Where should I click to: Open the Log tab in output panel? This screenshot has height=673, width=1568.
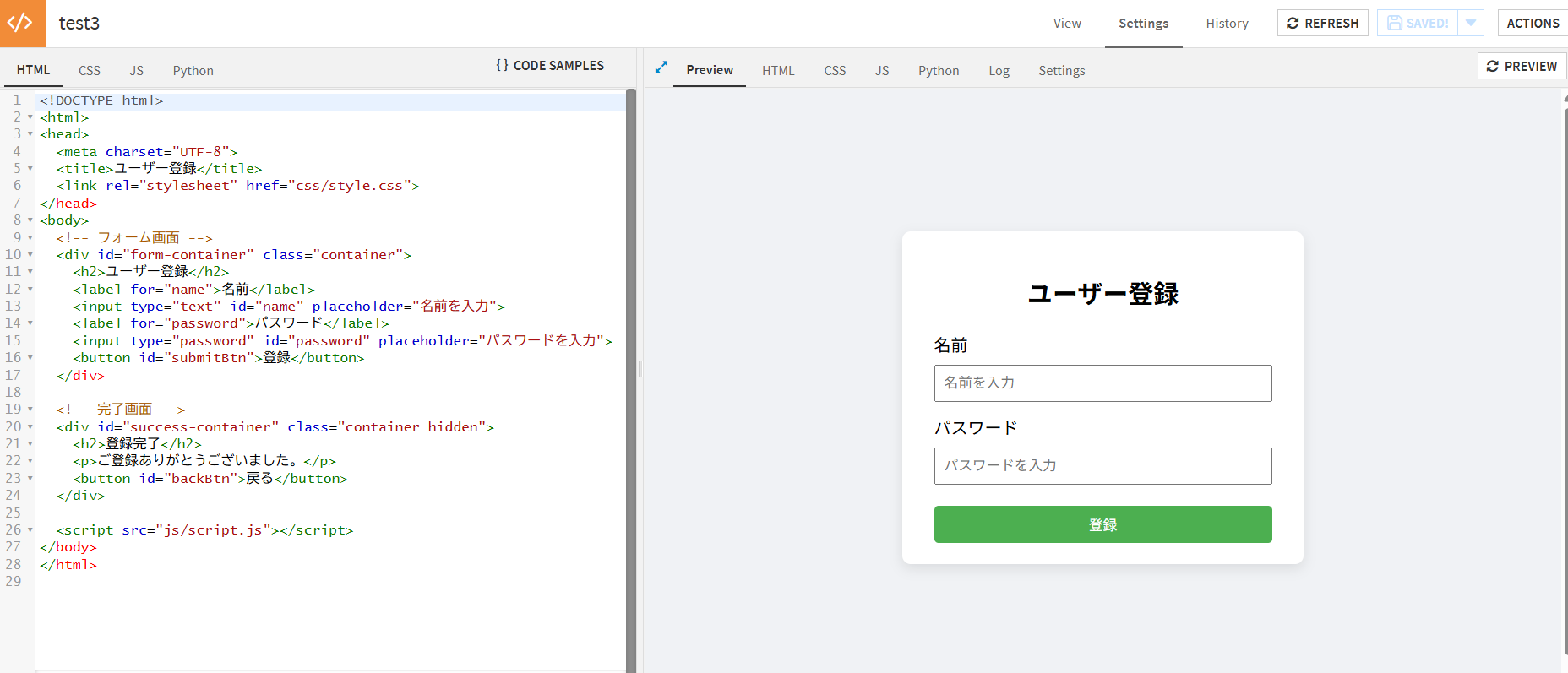click(999, 71)
